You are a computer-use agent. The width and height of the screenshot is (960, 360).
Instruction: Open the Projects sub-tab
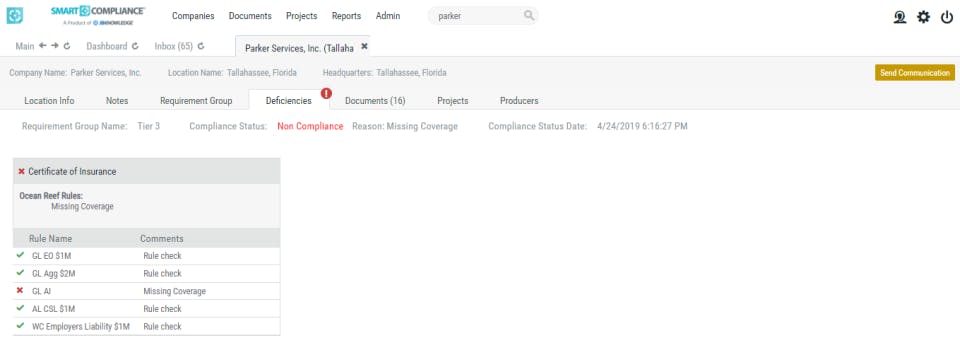click(453, 100)
